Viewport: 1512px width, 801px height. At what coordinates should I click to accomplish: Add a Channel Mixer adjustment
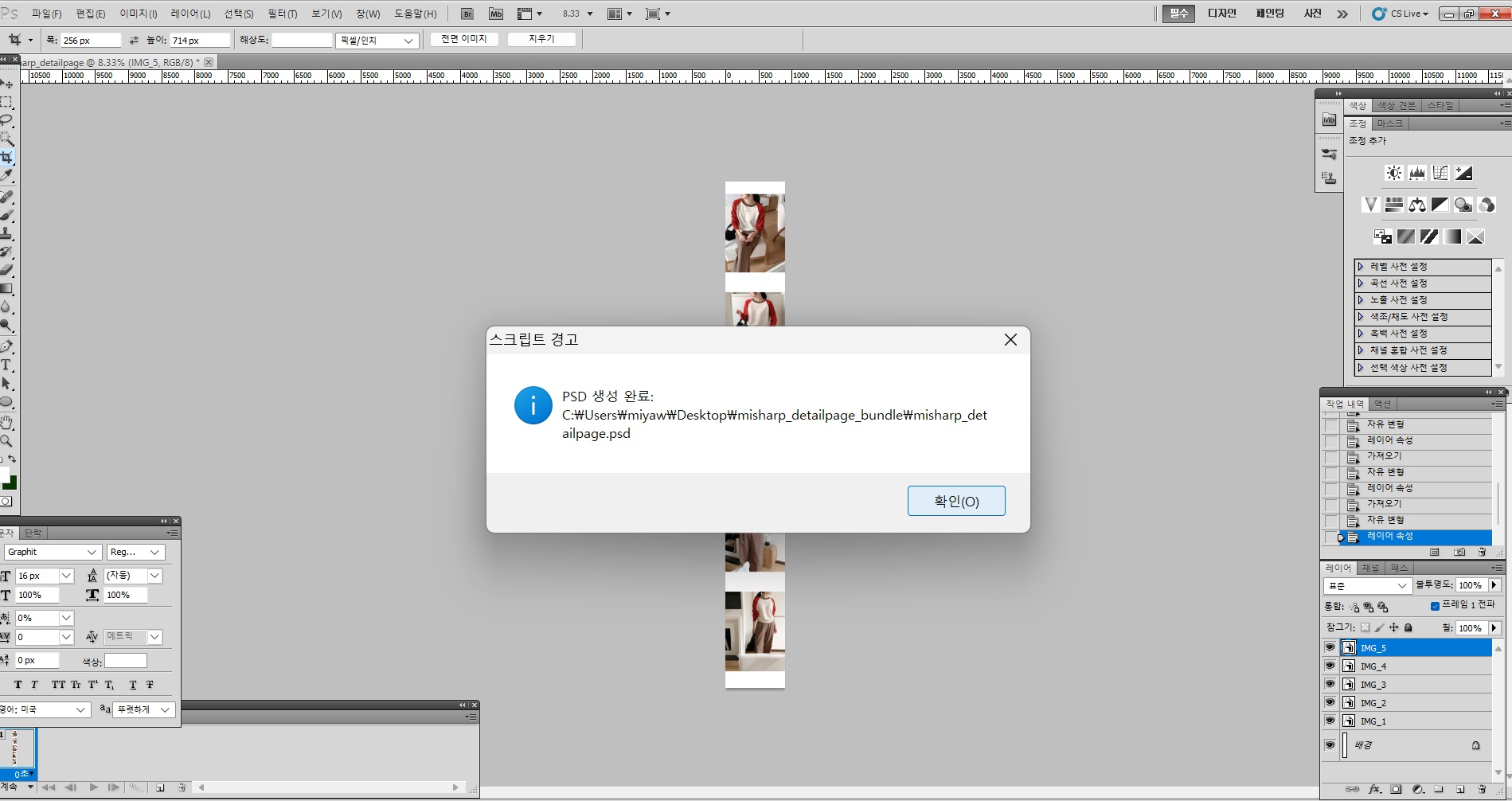click(1487, 205)
